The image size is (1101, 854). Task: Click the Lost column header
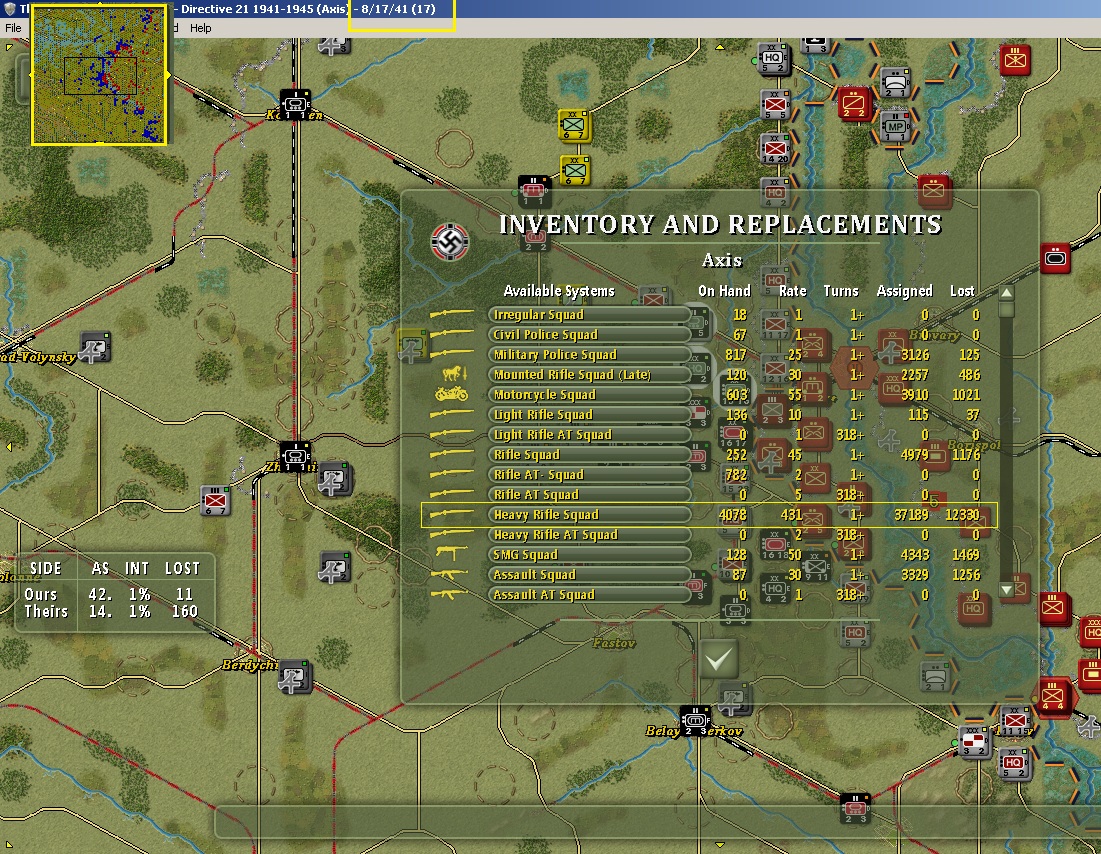click(962, 291)
